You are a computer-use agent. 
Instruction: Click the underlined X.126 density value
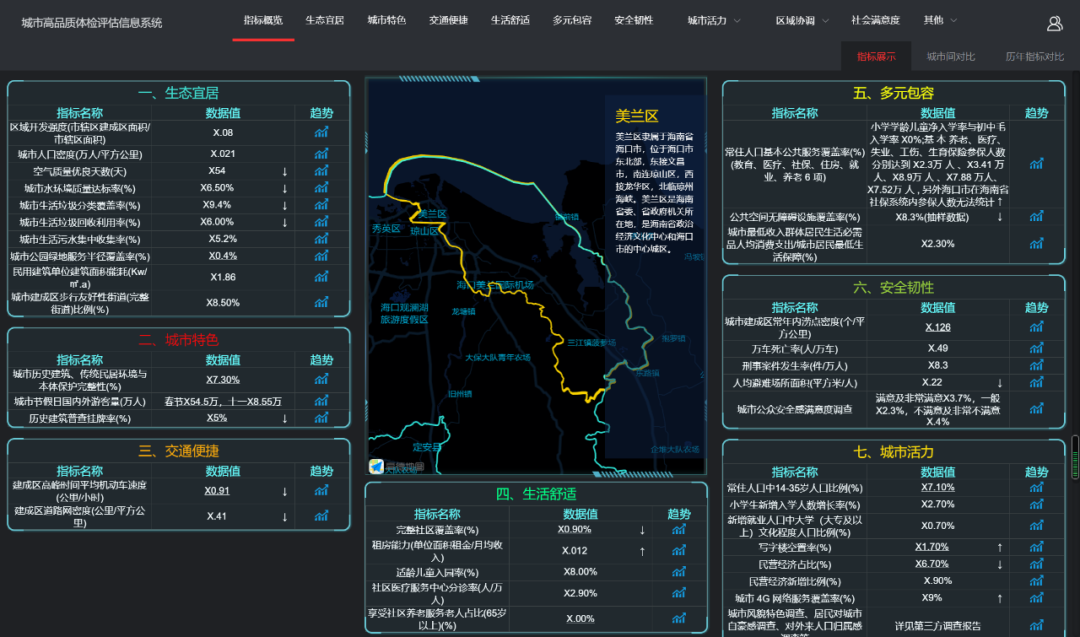click(937, 327)
